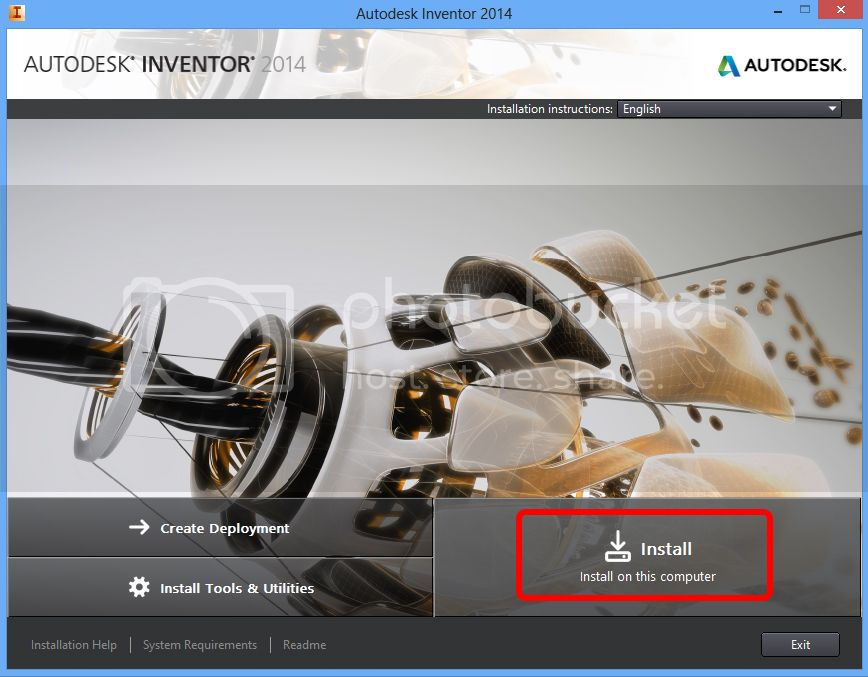Open the Installation instructions language dropdown

[729, 109]
